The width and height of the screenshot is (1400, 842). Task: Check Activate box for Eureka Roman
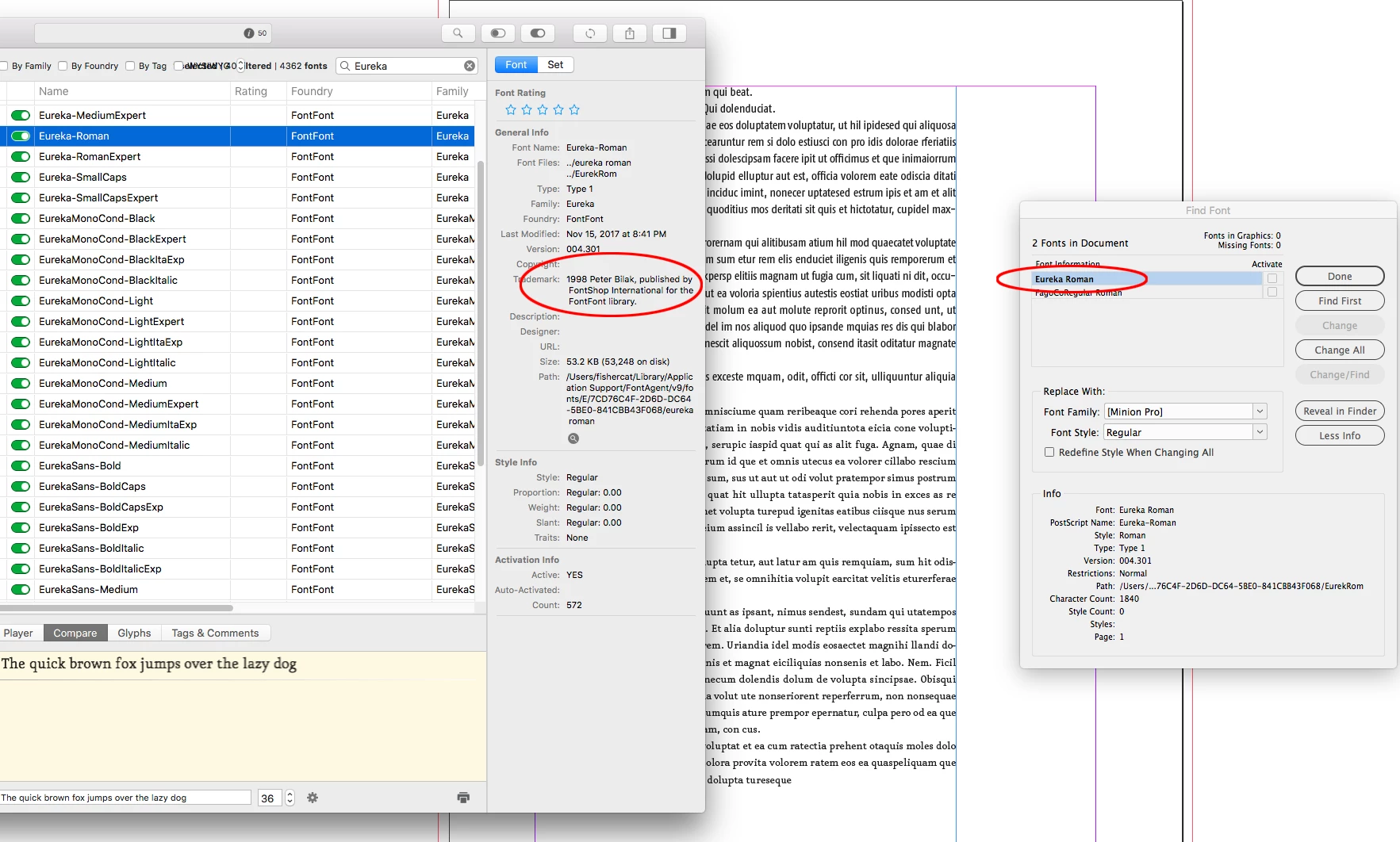click(1272, 278)
